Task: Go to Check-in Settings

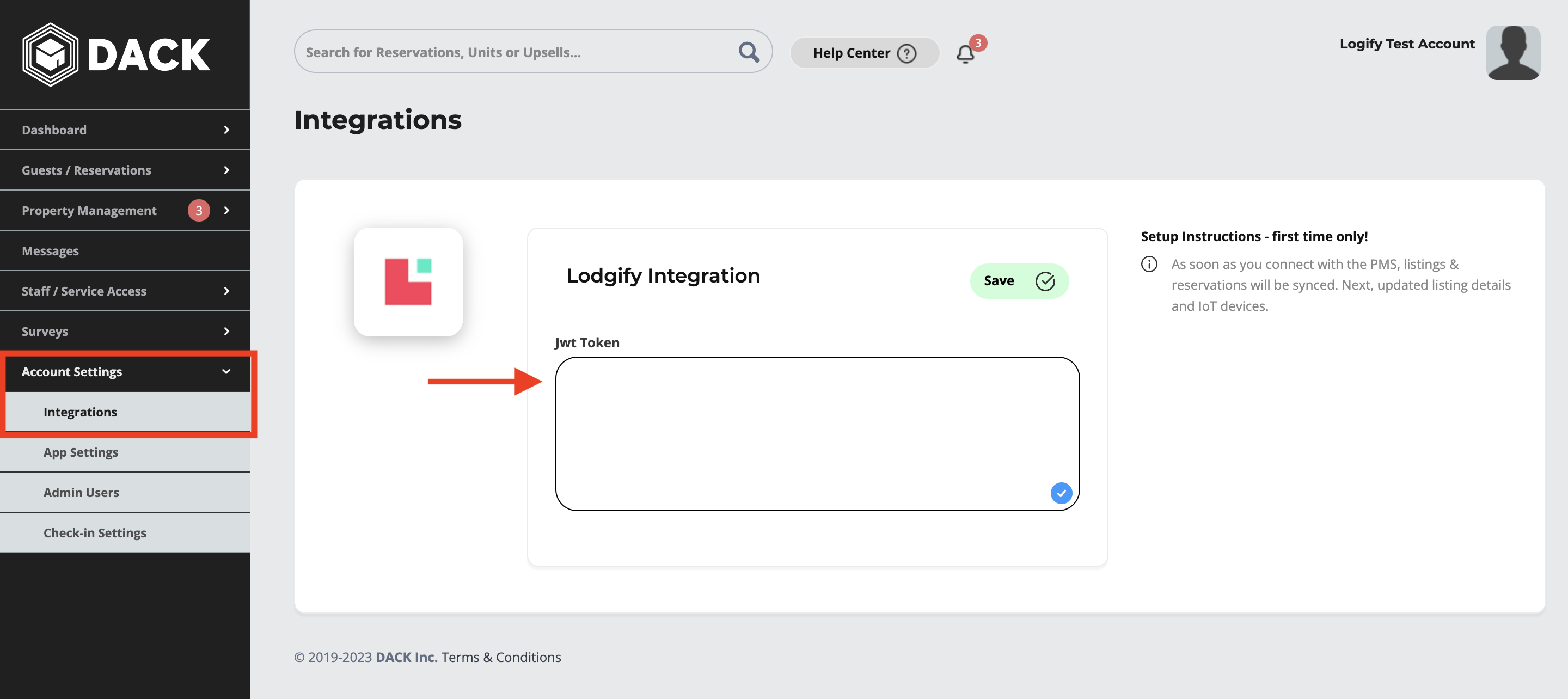Action: (95, 533)
